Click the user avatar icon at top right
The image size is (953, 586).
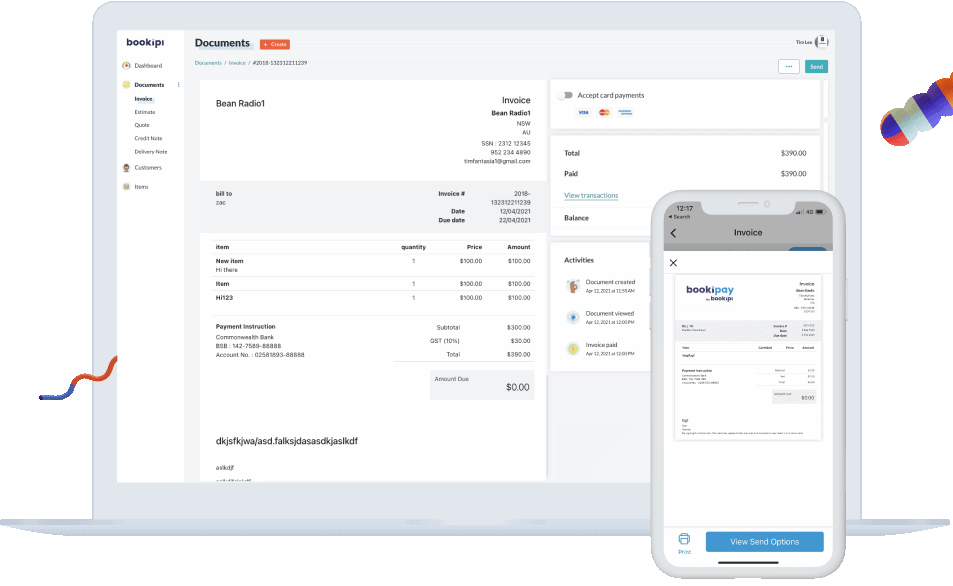click(x=822, y=42)
